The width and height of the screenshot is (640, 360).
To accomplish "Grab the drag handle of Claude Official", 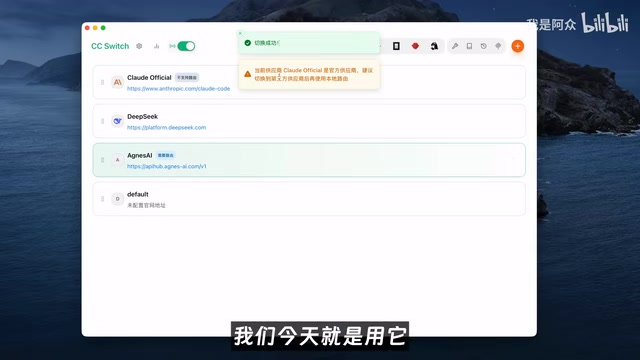I will click(102, 82).
